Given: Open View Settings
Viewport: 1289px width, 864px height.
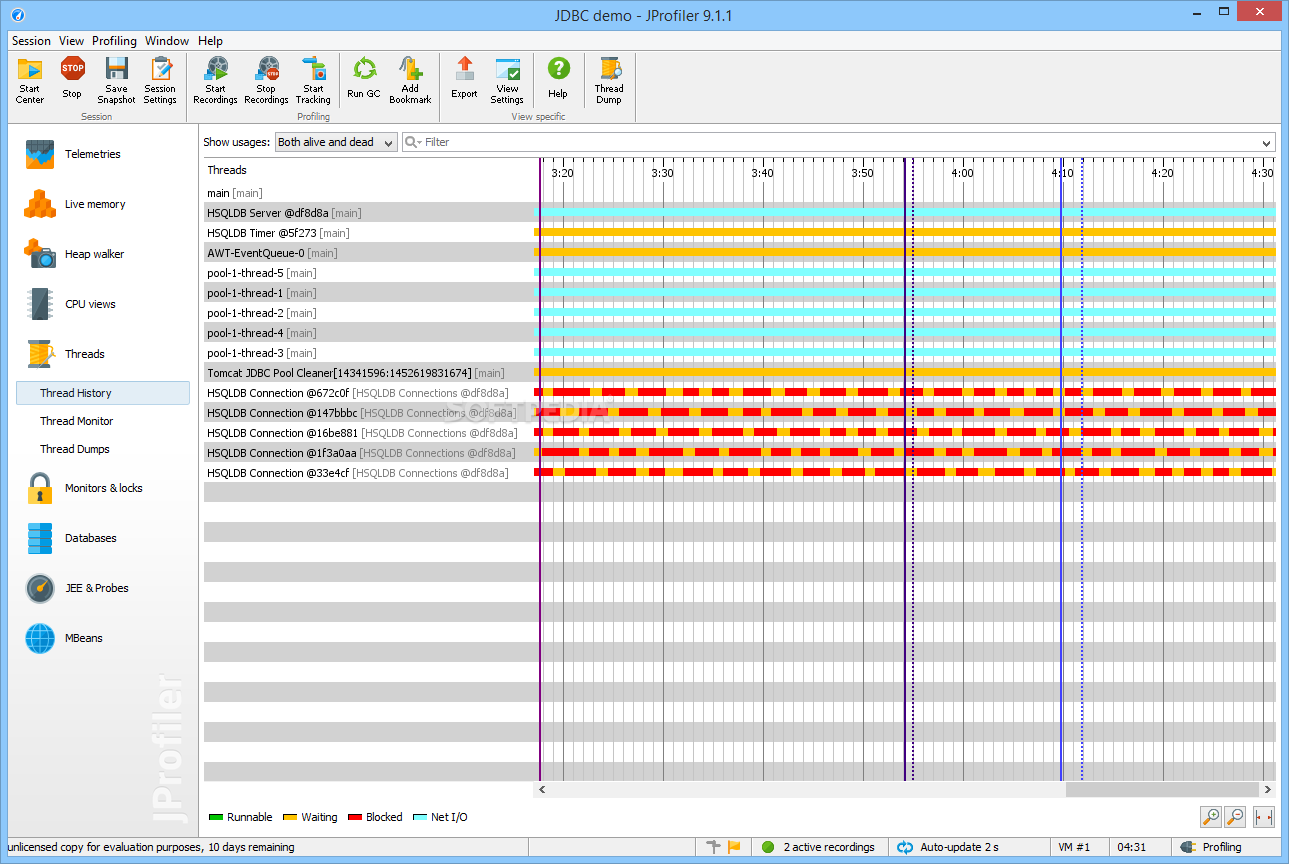Looking at the screenshot, I should pos(507,80).
